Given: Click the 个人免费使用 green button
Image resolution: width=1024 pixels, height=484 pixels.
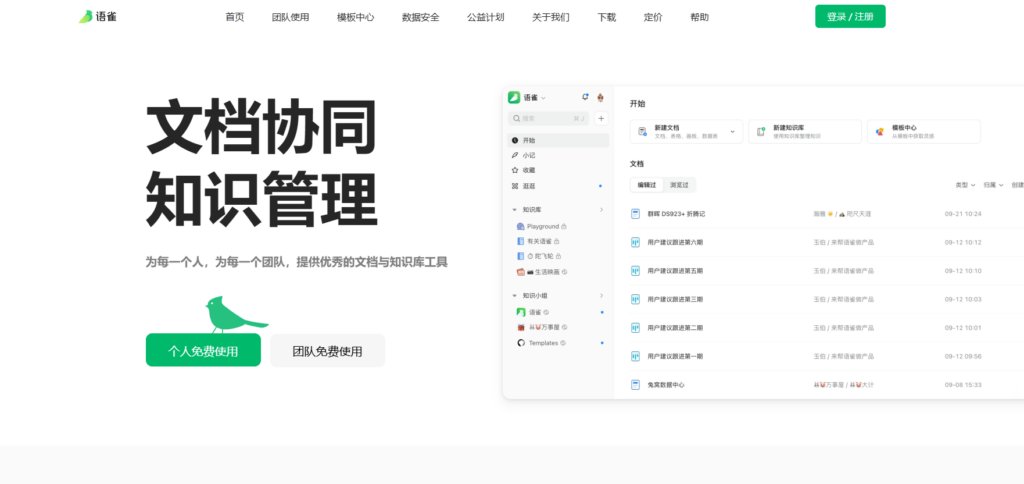Looking at the screenshot, I should point(203,351).
